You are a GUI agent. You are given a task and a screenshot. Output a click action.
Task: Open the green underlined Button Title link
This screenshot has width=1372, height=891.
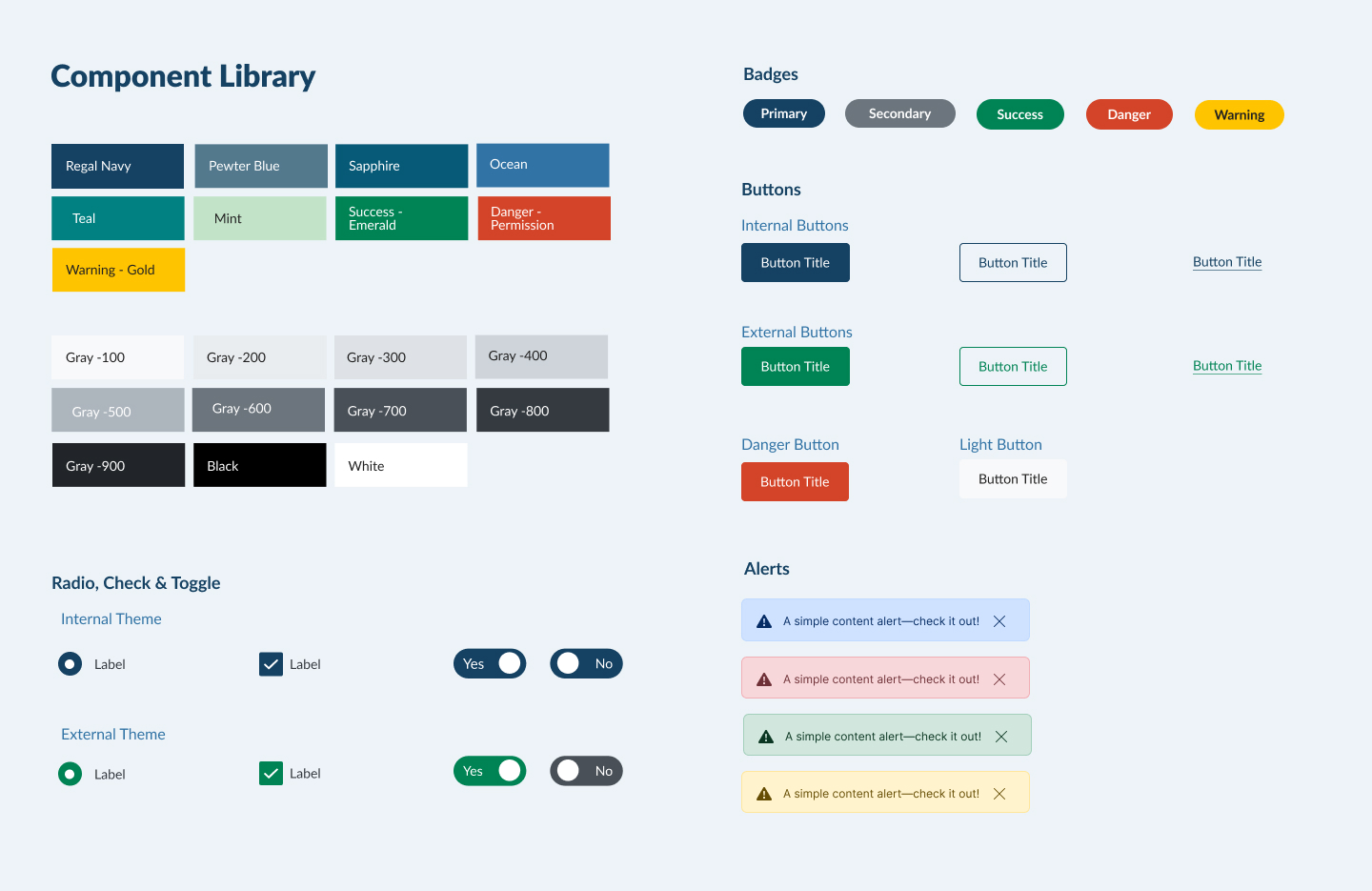[x=1227, y=366]
